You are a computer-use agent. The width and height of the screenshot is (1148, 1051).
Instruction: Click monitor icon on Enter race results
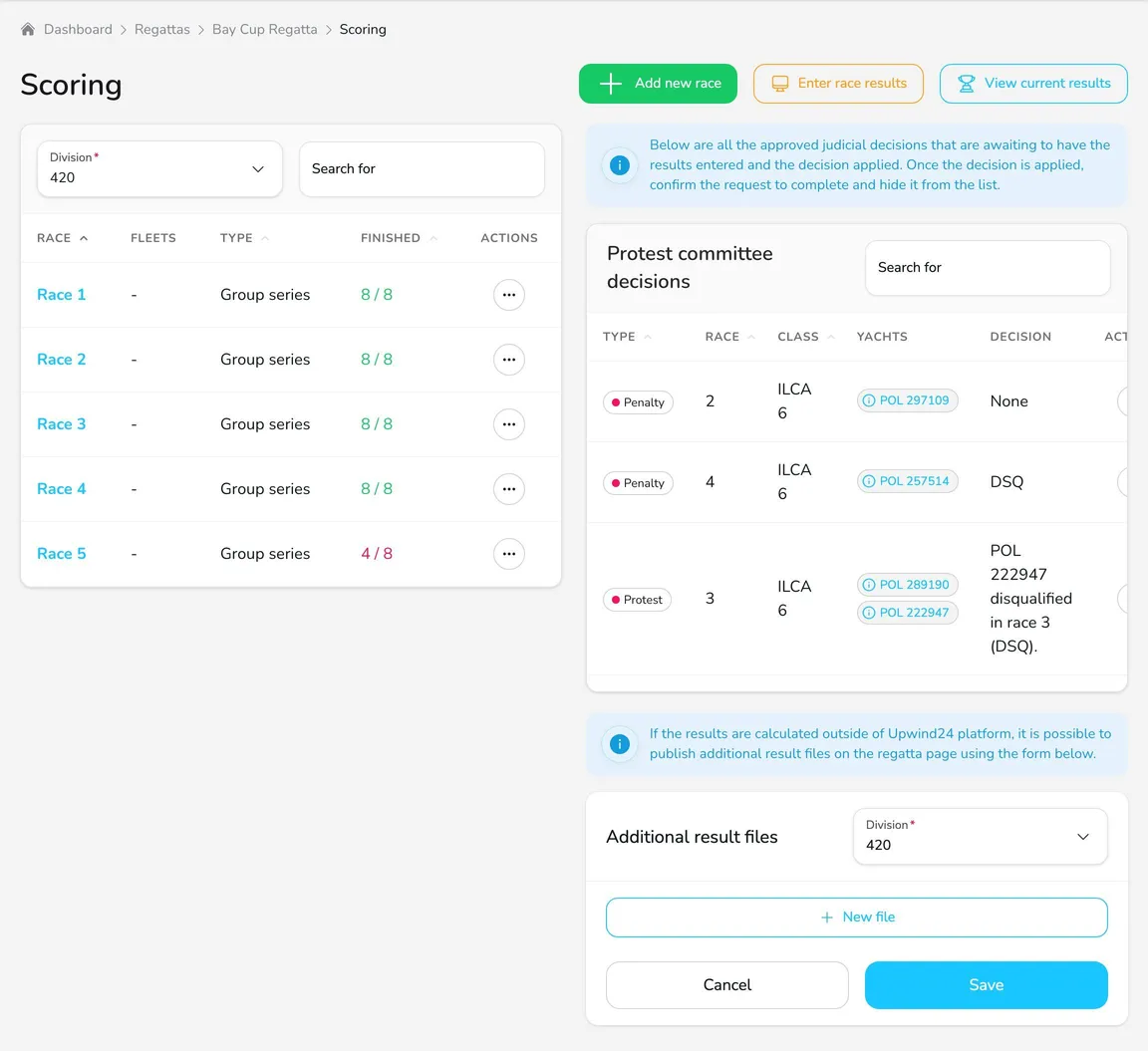tap(779, 84)
